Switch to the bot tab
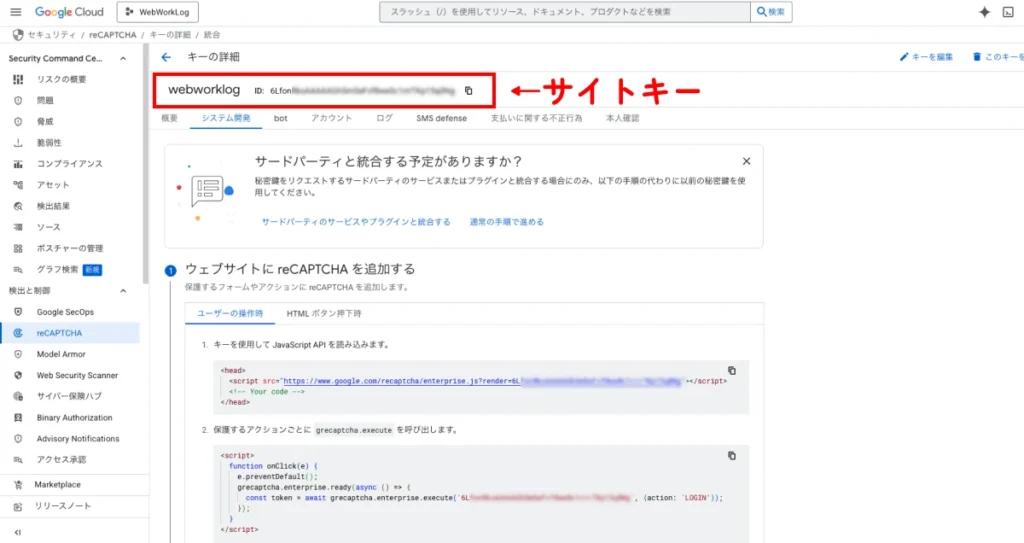1024x543 pixels. pos(281,118)
